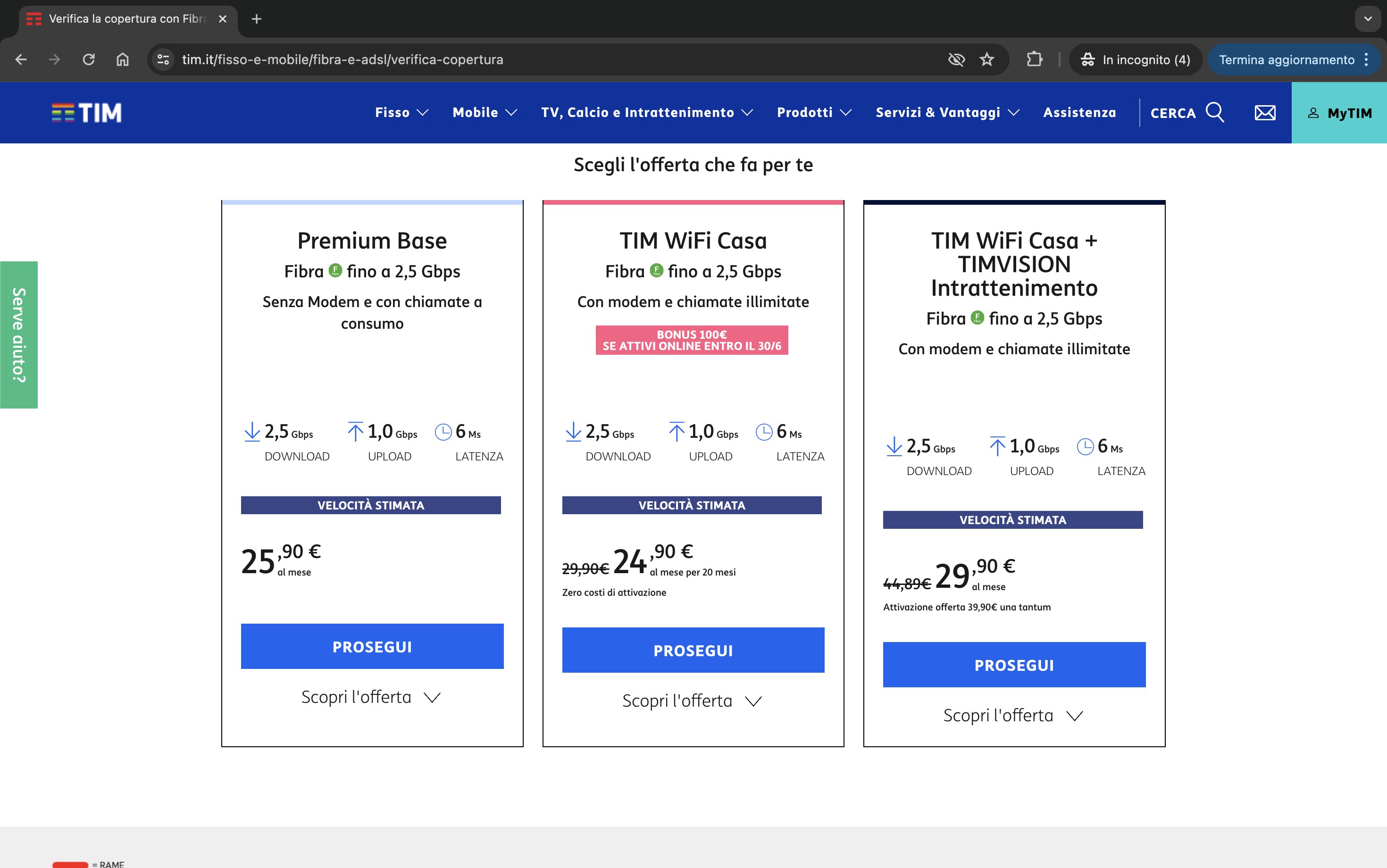This screenshot has width=1387, height=868.
Task: Expand Scopri l'offerta under Premium Base
Action: 371,697
